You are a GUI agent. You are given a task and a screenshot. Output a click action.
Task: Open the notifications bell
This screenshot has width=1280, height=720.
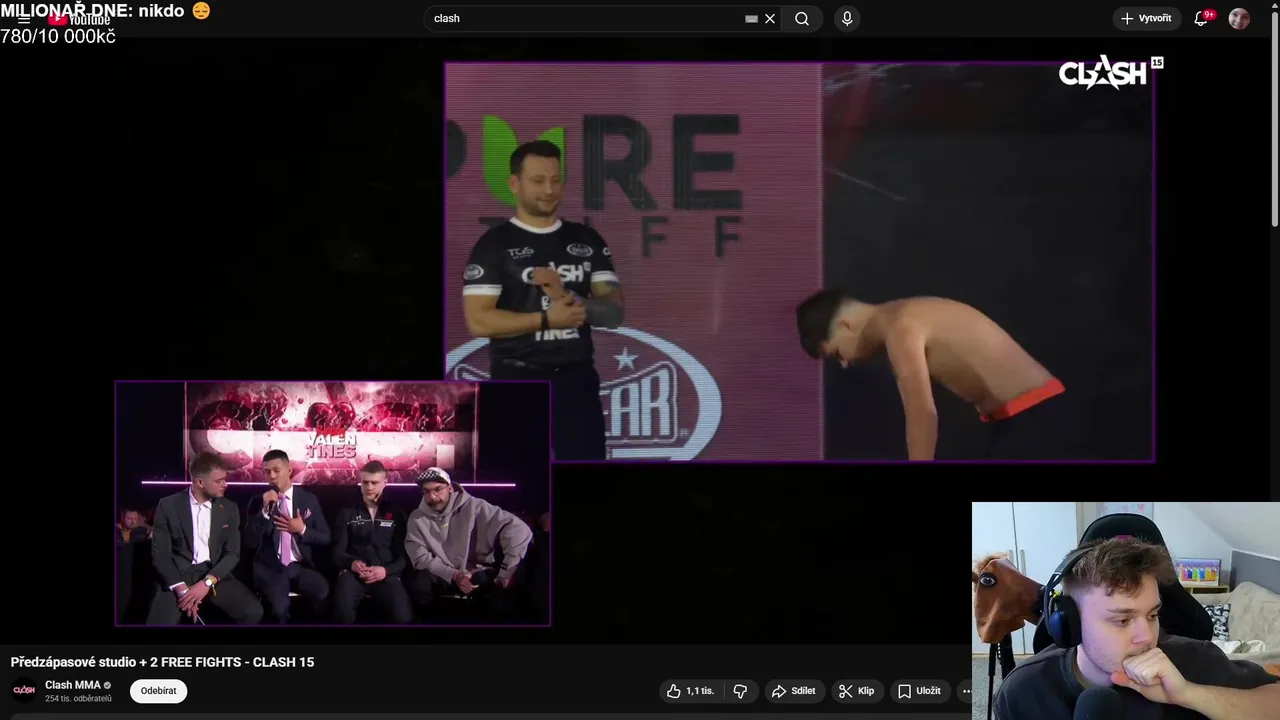(x=1202, y=18)
